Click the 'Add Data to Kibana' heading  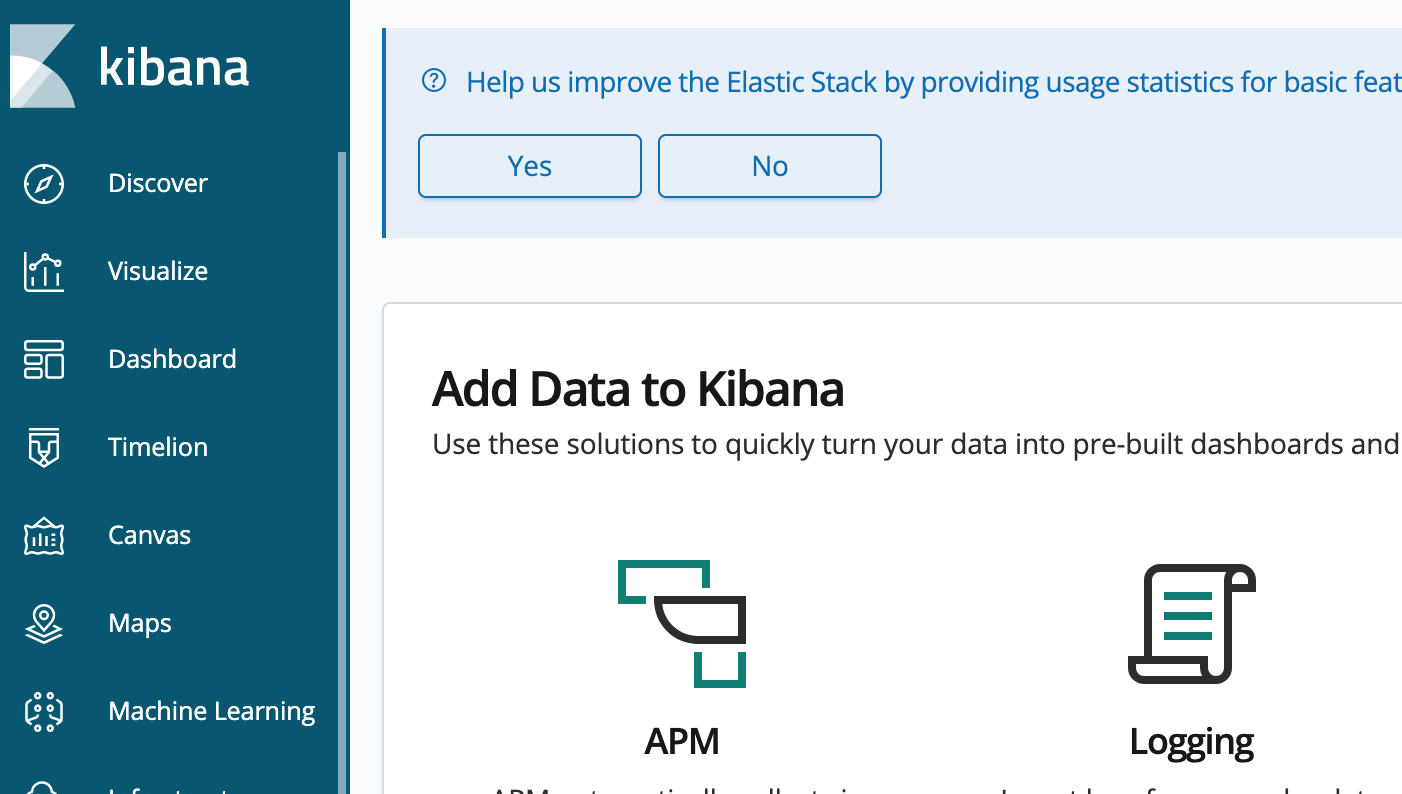(638, 389)
